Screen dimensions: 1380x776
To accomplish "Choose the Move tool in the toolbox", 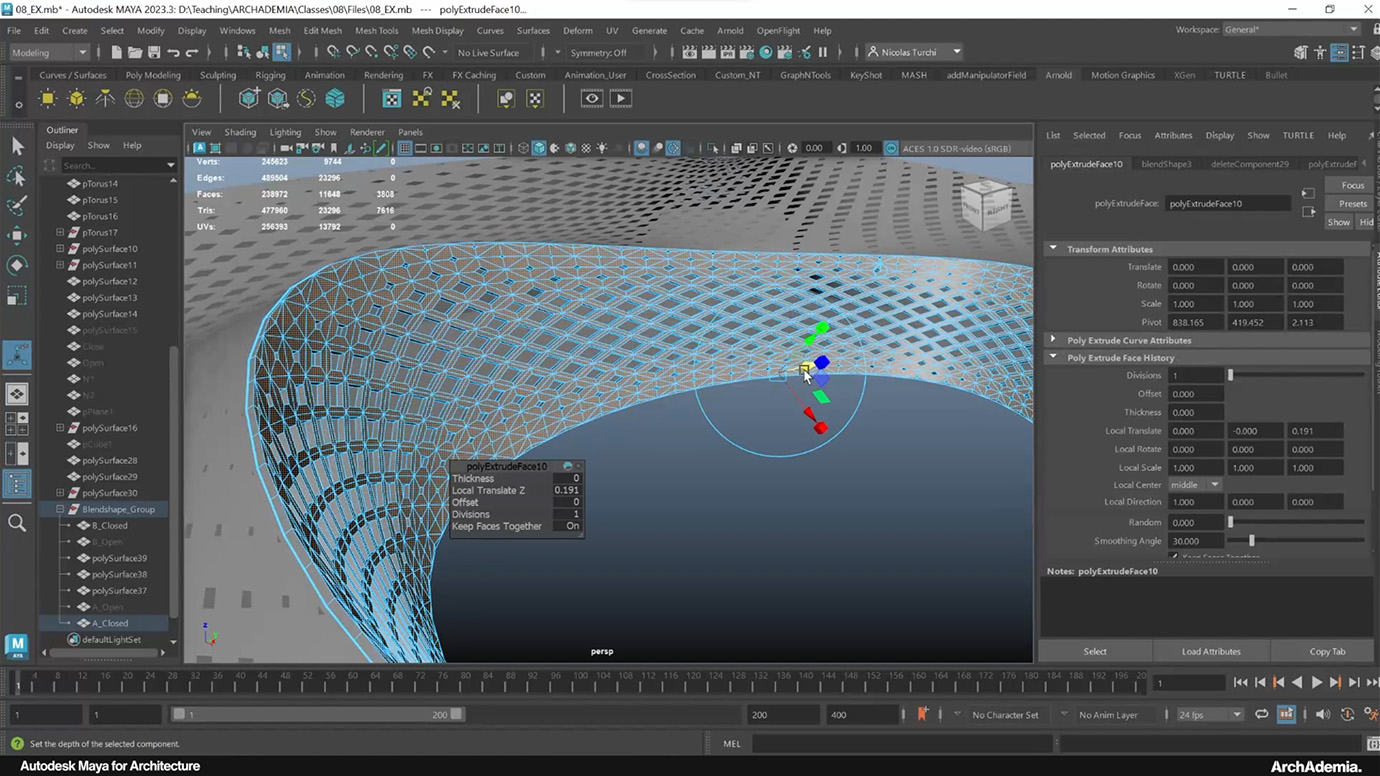I will 17,235.
